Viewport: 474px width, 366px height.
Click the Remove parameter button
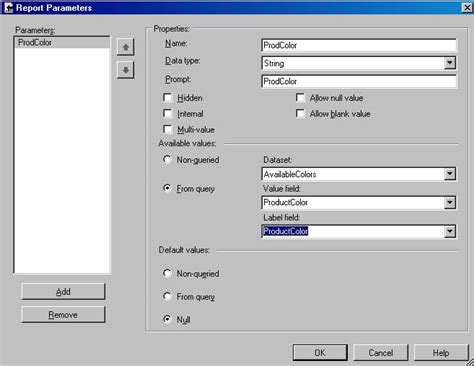[x=63, y=315]
